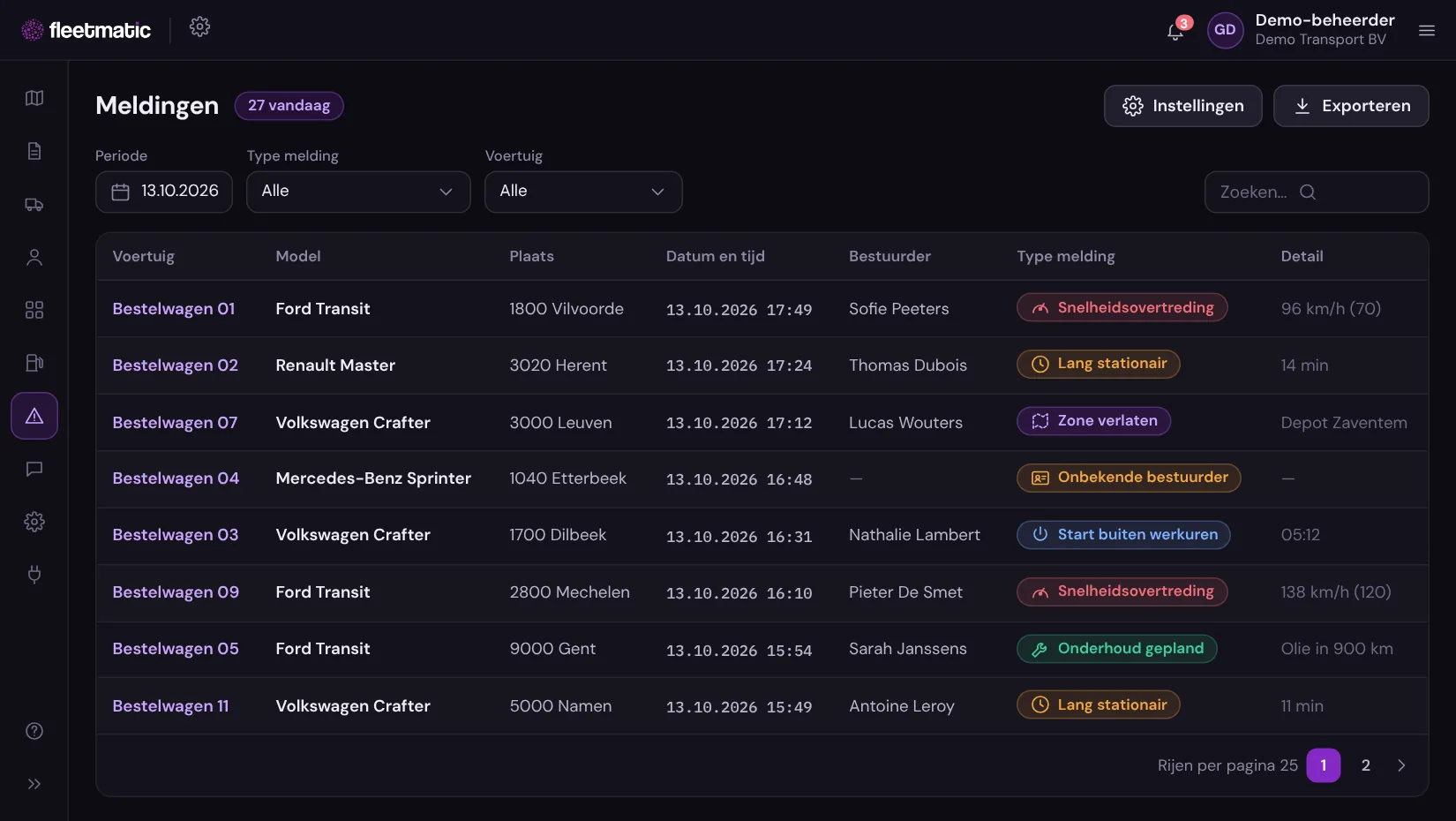Open the reports document icon in sidebar

34,151
